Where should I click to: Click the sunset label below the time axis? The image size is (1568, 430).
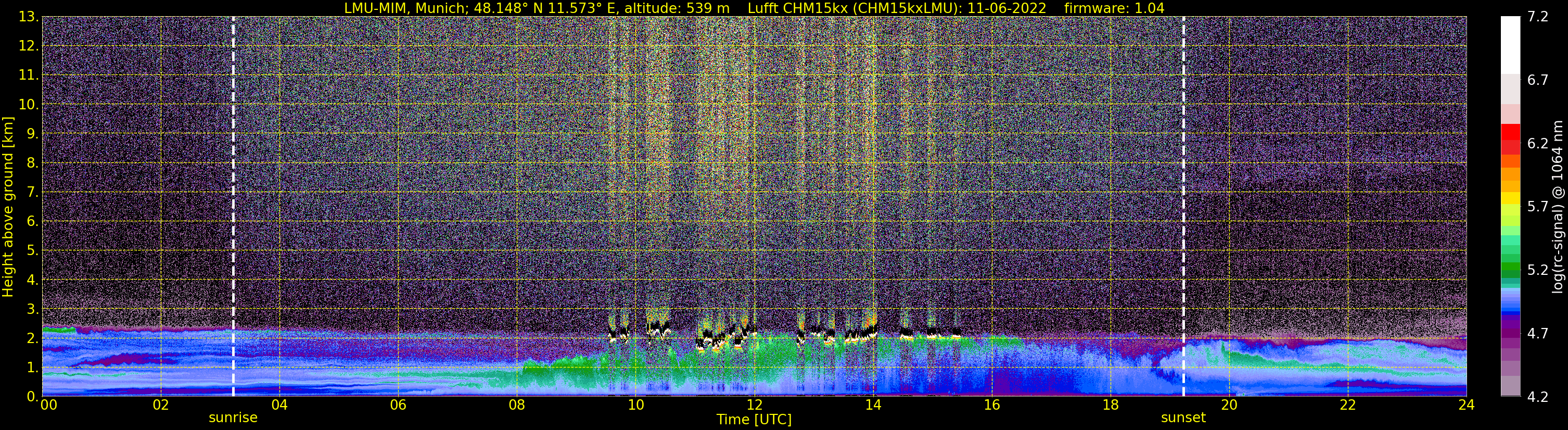(1183, 418)
